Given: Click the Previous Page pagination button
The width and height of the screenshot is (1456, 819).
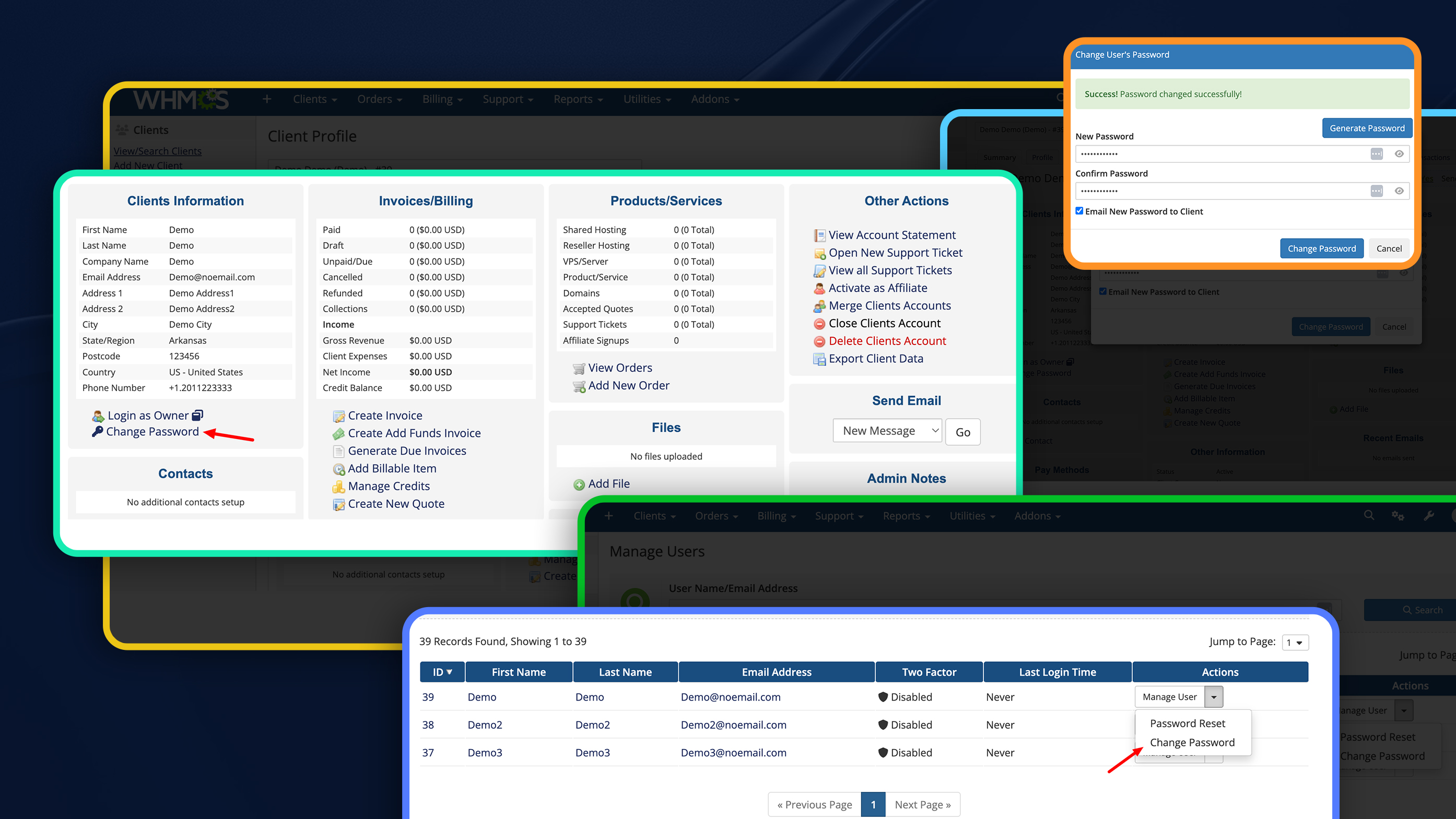Looking at the screenshot, I should point(815,805).
